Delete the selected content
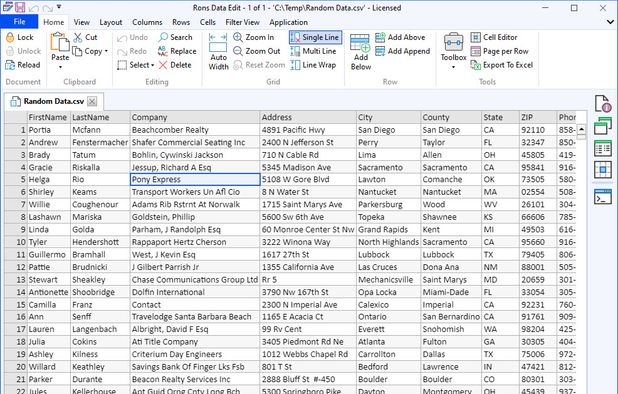Viewport: 618px width, 394px height. coord(175,65)
